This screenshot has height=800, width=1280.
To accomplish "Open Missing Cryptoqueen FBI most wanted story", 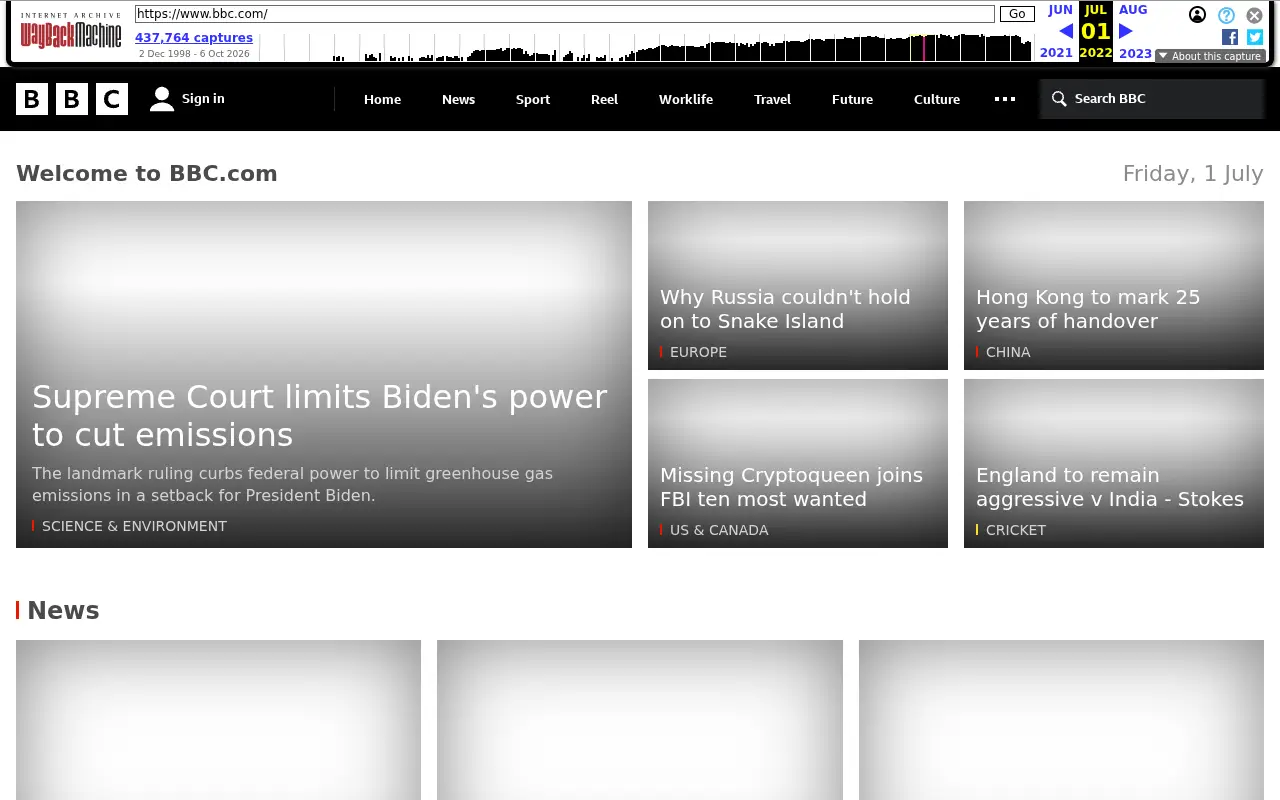I will 791,487.
